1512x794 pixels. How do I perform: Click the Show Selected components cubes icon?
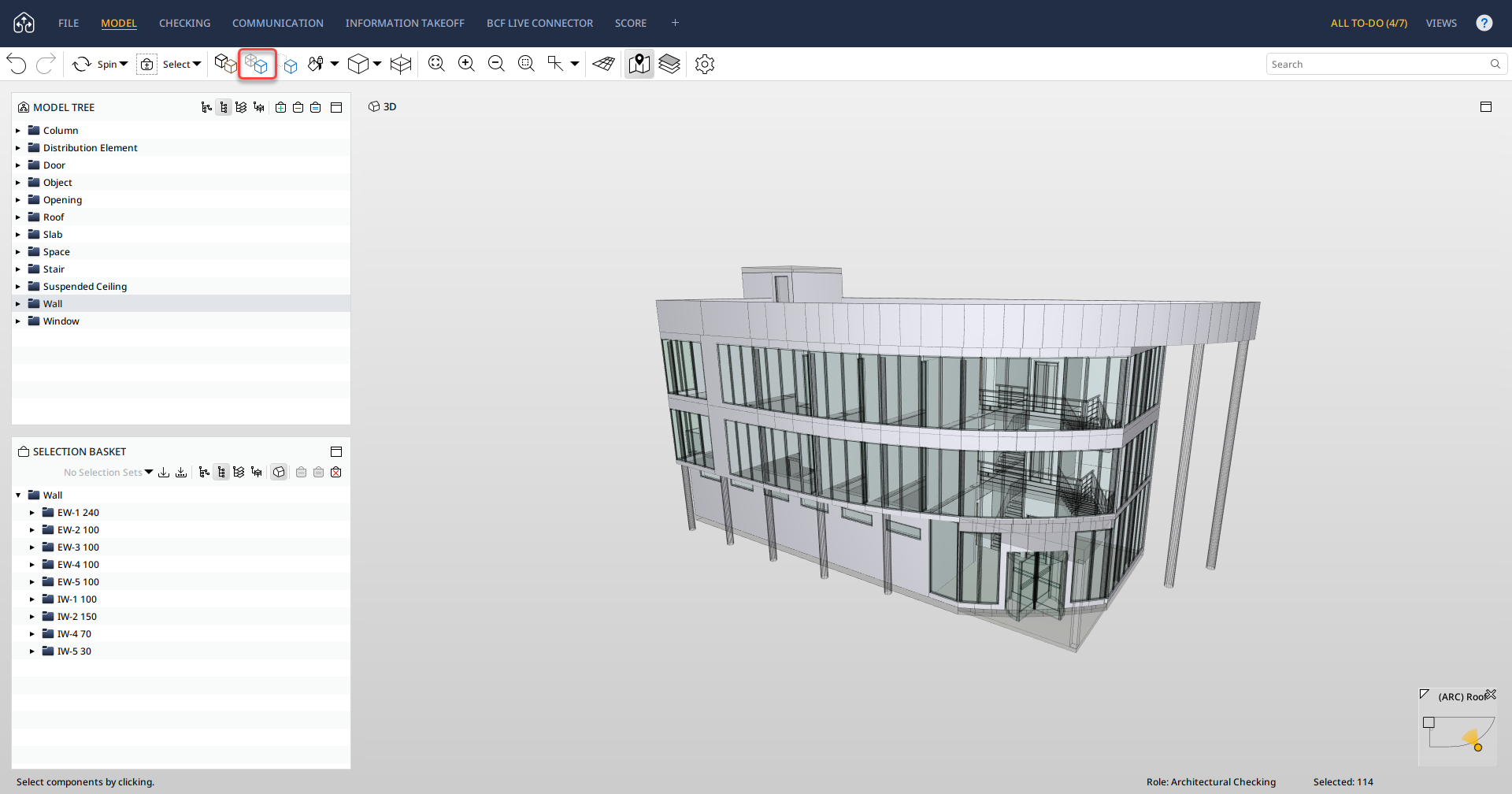click(x=257, y=64)
